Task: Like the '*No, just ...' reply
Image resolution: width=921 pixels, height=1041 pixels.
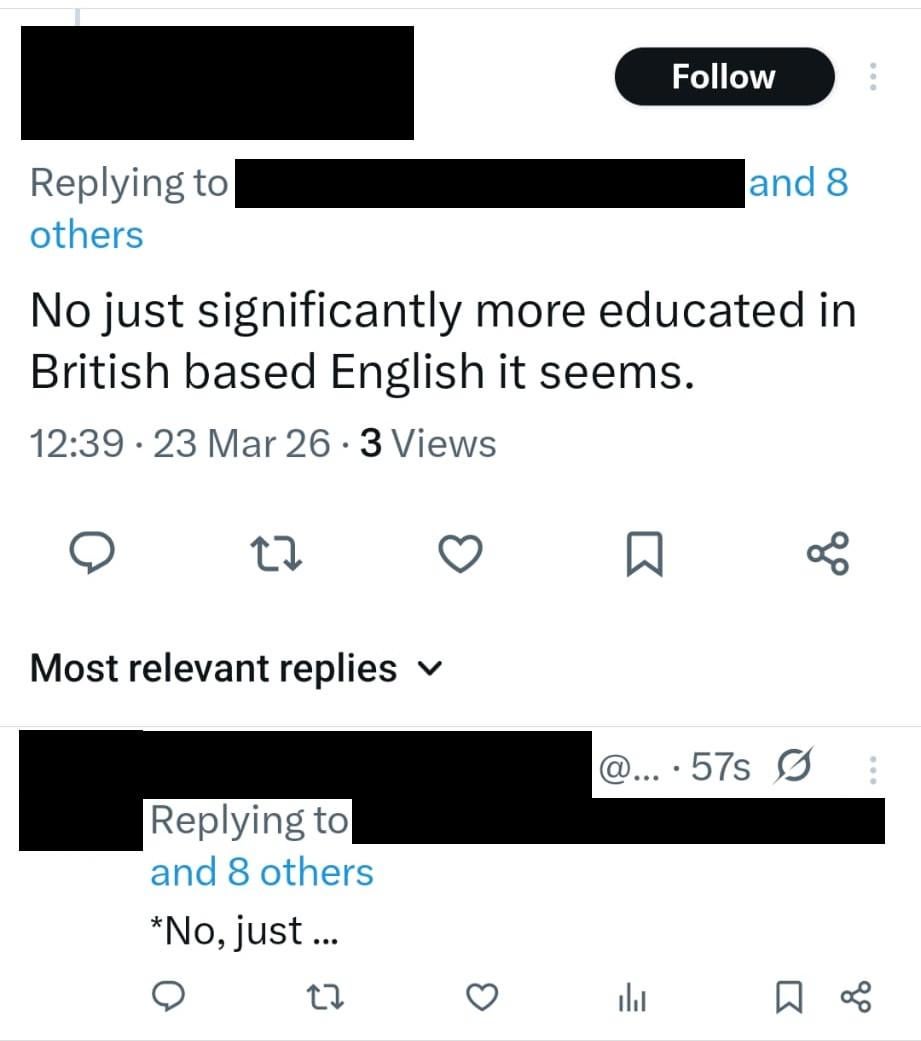Action: pyautogui.click(x=484, y=996)
